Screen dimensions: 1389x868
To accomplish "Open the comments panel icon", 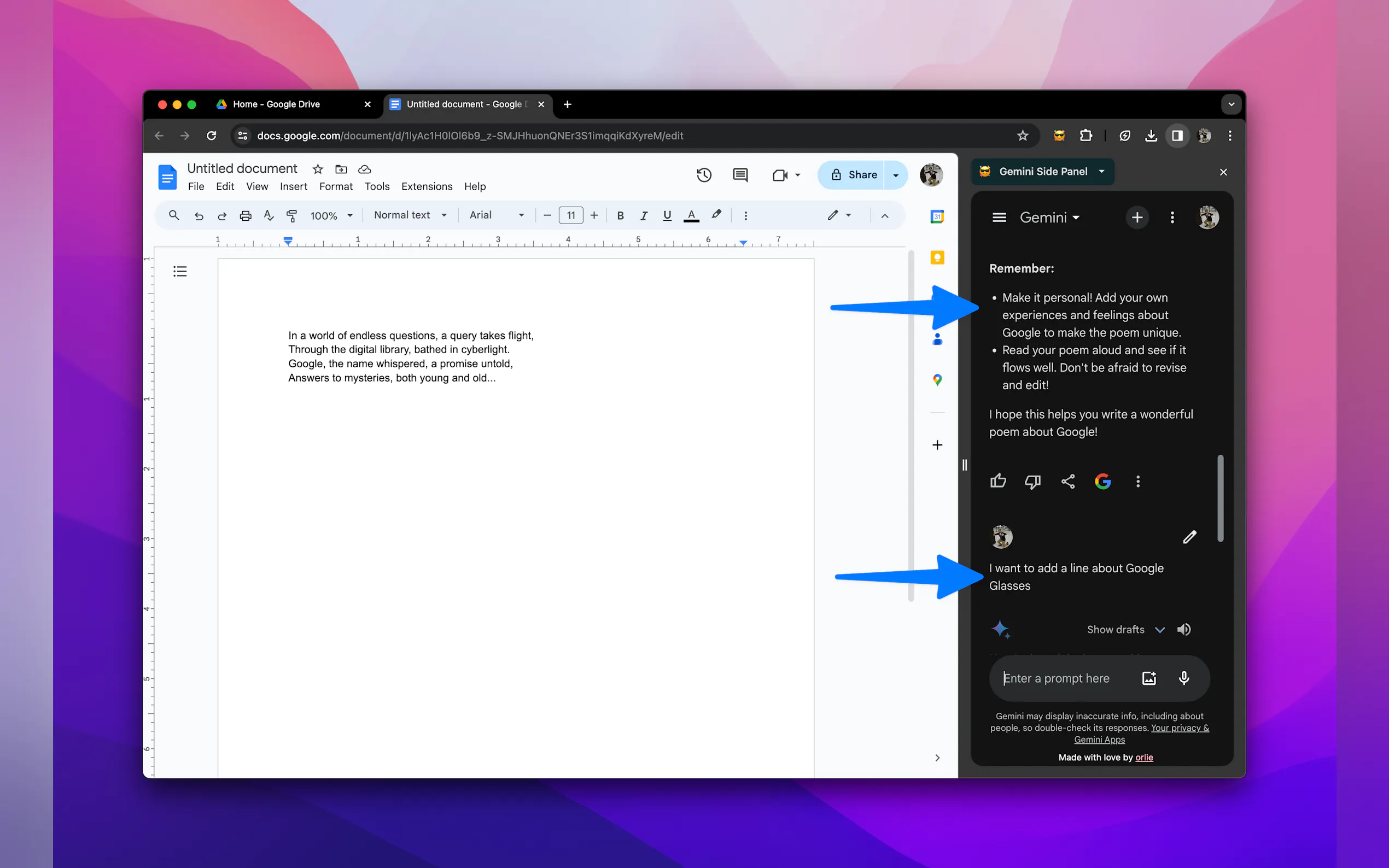I will tap(740, 175).
